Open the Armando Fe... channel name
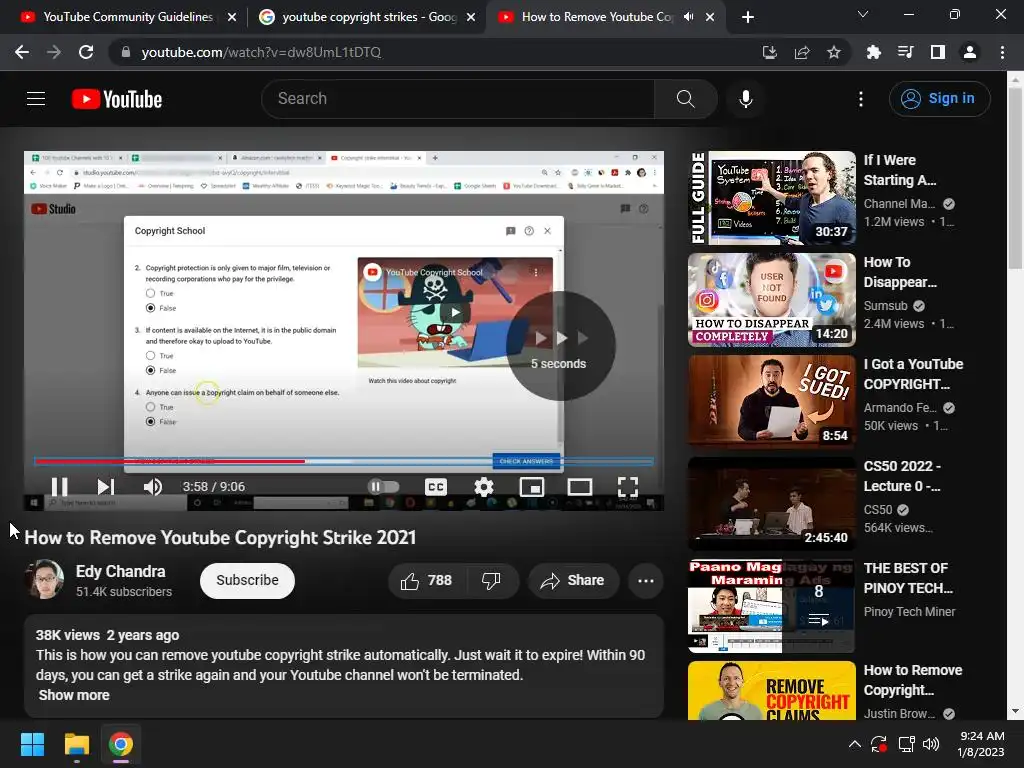Image resolution: width=1024 pixels, height=768 pixels. pos(900,408)
